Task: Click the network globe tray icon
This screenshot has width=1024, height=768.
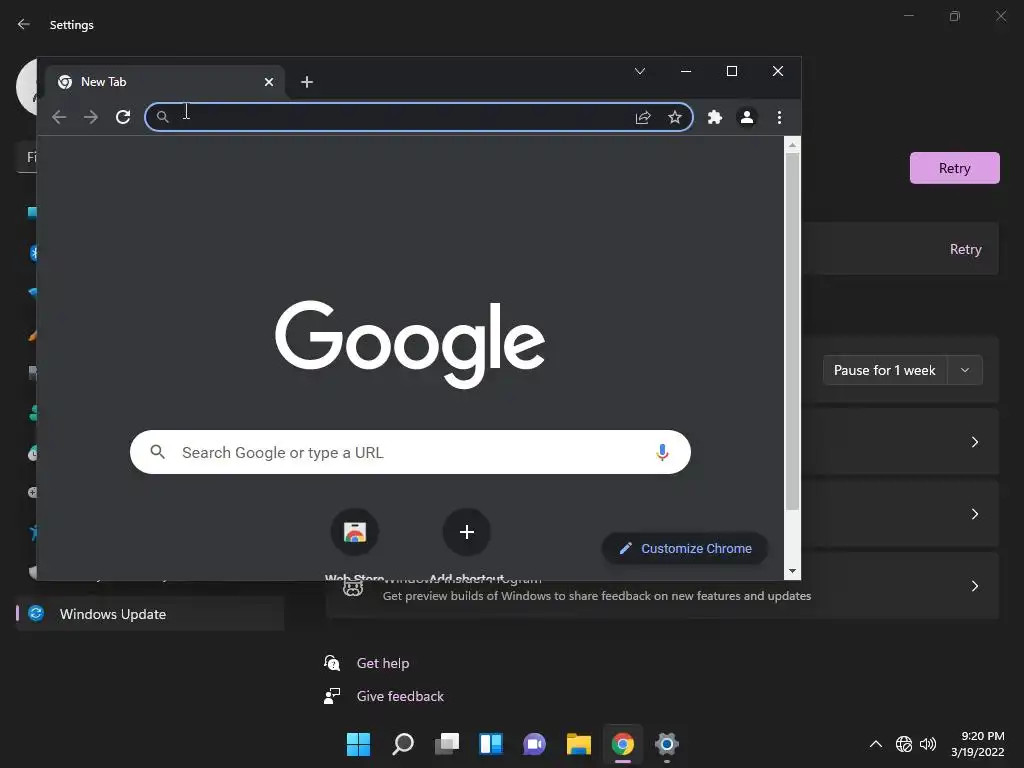Action: (x=904, y=744)
